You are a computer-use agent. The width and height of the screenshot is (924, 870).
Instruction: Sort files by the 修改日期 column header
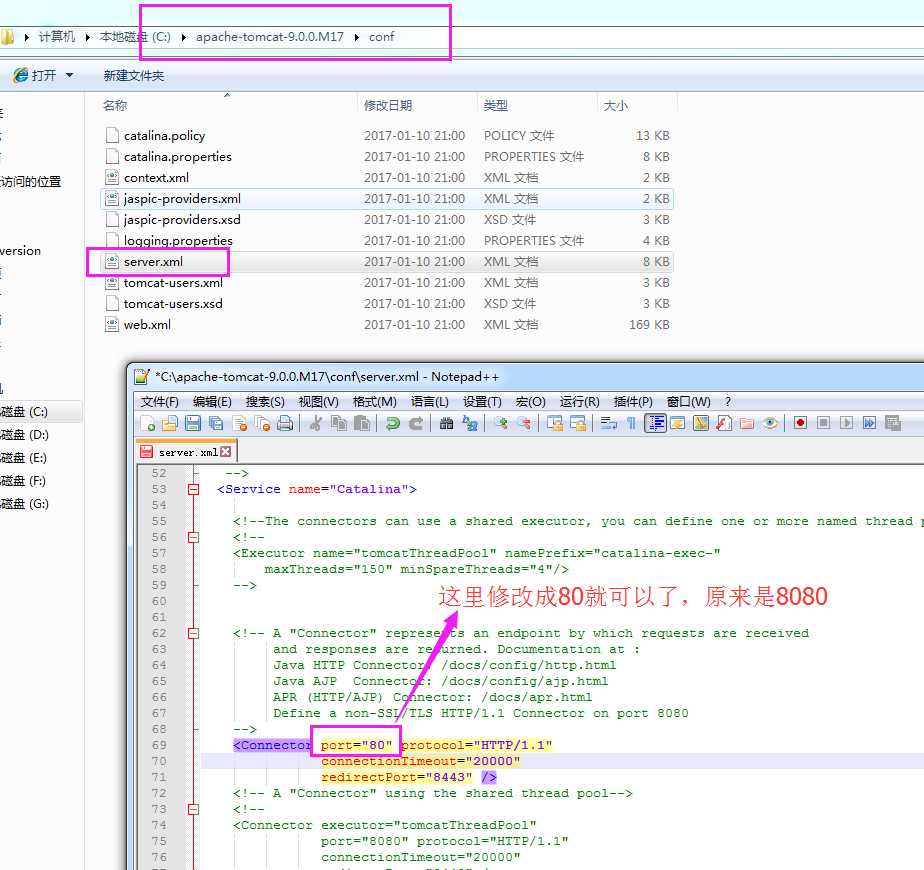(388, 105)
